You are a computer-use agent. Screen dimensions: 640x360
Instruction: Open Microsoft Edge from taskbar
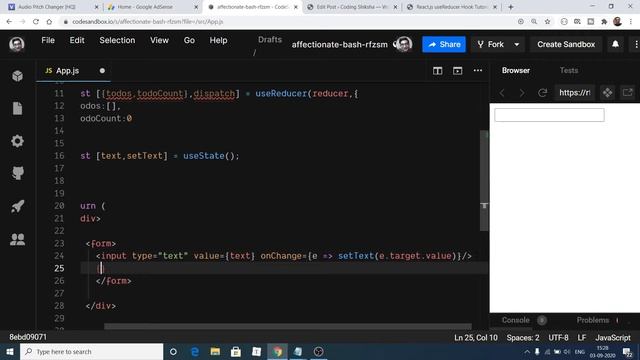pos(195,351)
